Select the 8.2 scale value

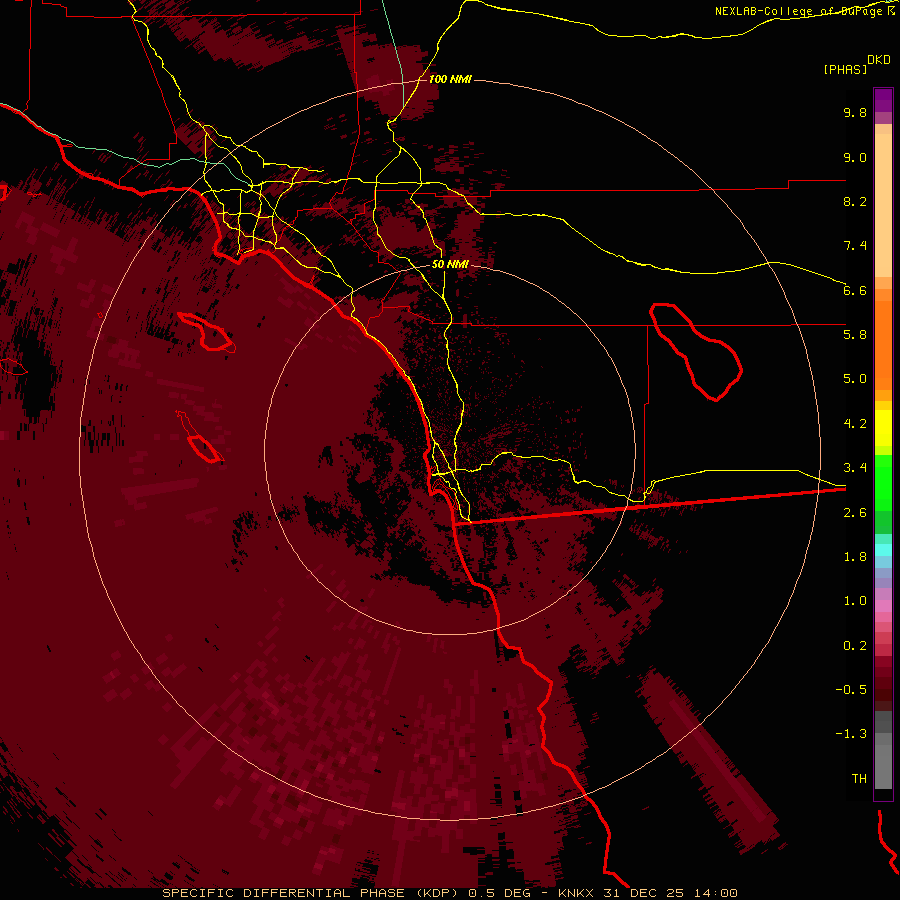pos(855,201)
